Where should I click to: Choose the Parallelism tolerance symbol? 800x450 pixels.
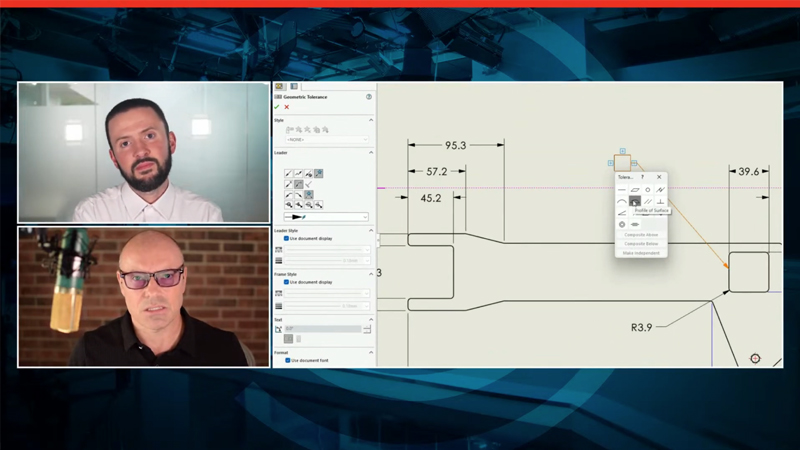(x=647, y=202)
